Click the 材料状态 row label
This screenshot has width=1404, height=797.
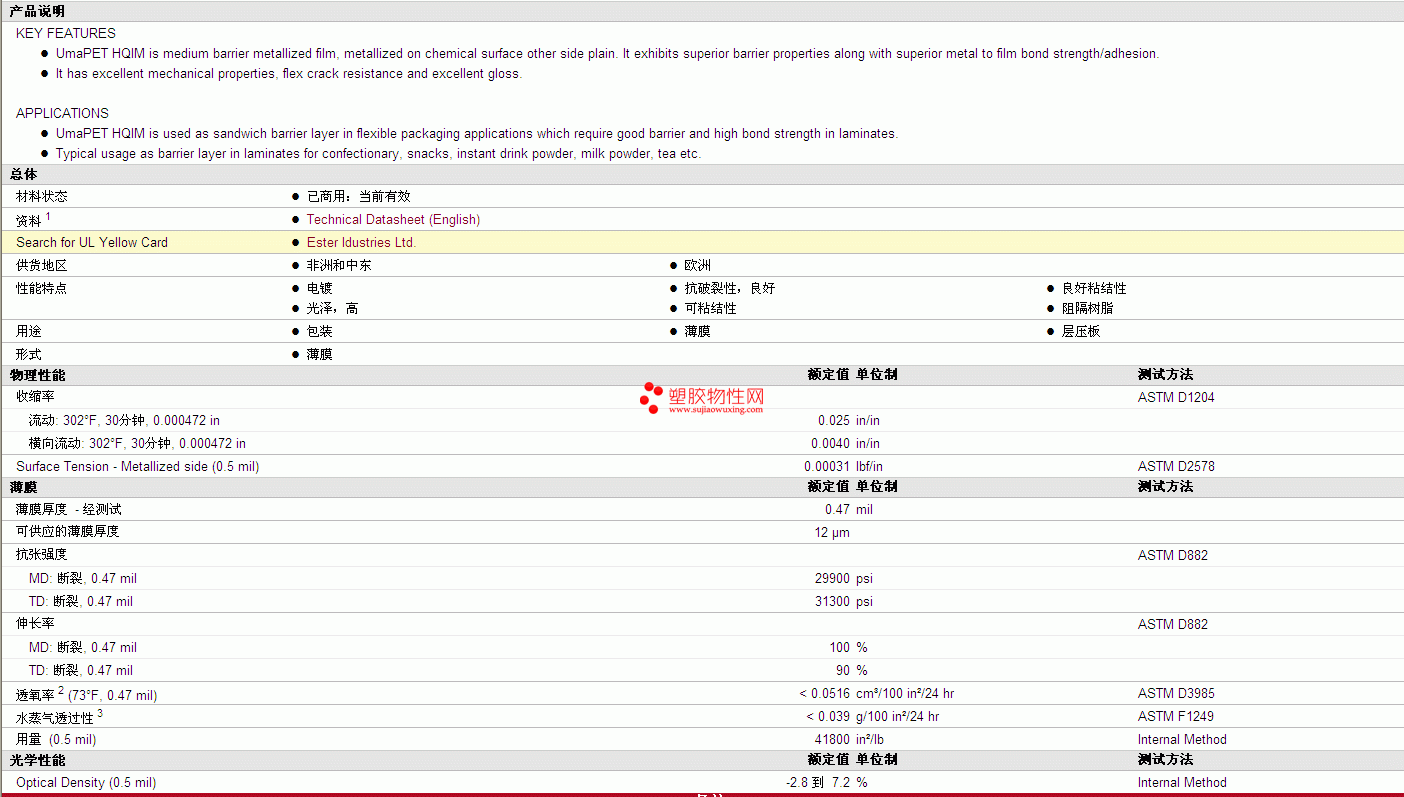pyautogui.click(x=42, y=197)
